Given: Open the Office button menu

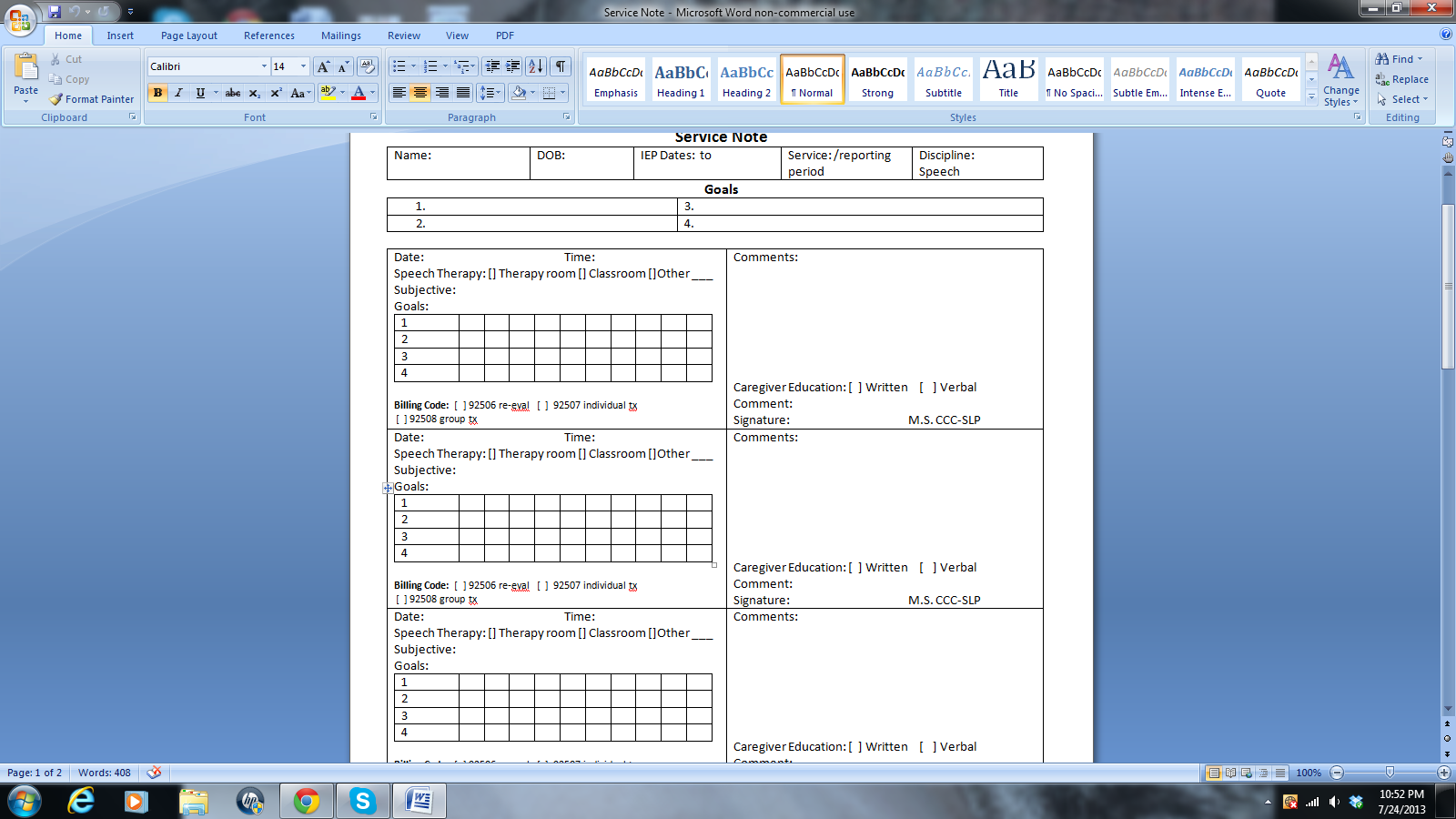Looking at the screenshot, I should 20,19.
